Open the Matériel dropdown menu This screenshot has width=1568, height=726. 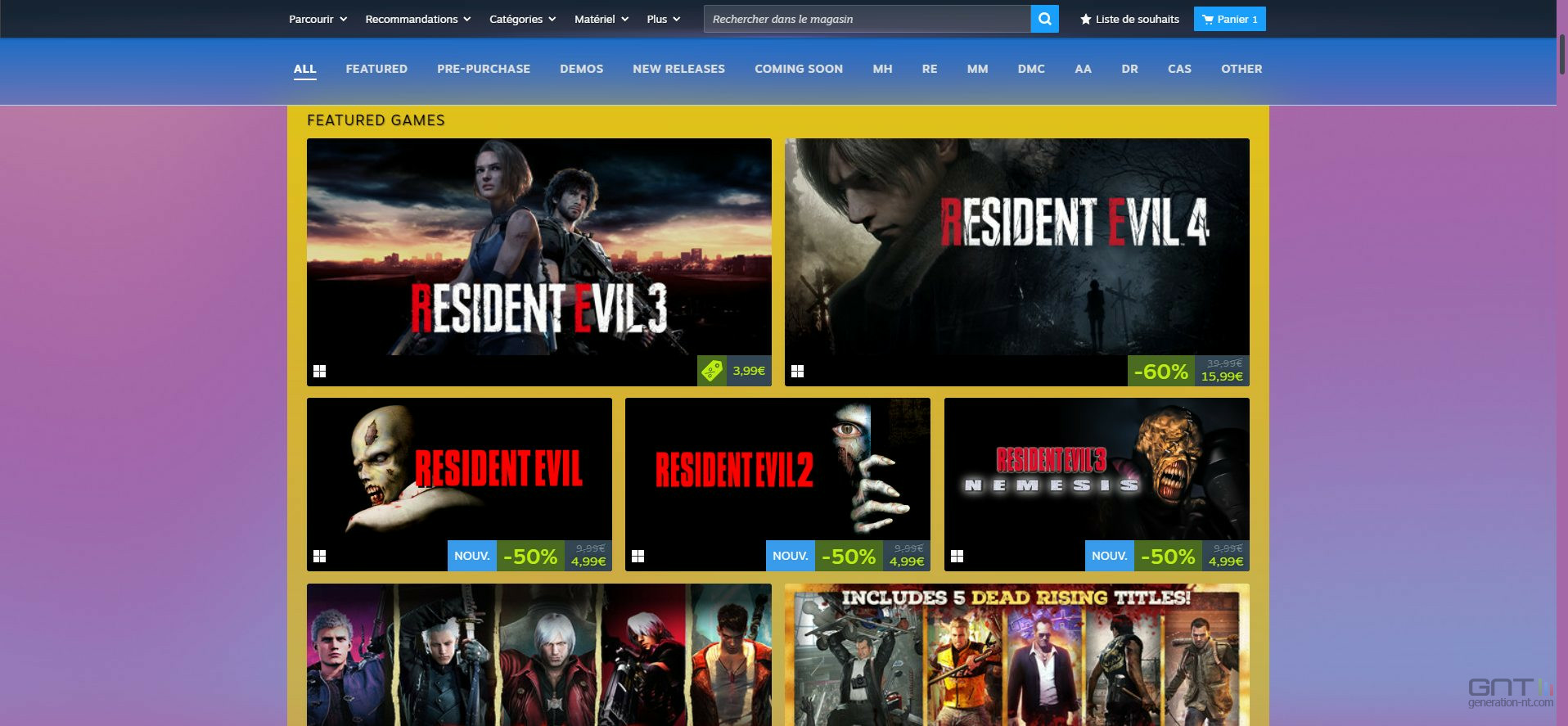(x=601, y=19)
